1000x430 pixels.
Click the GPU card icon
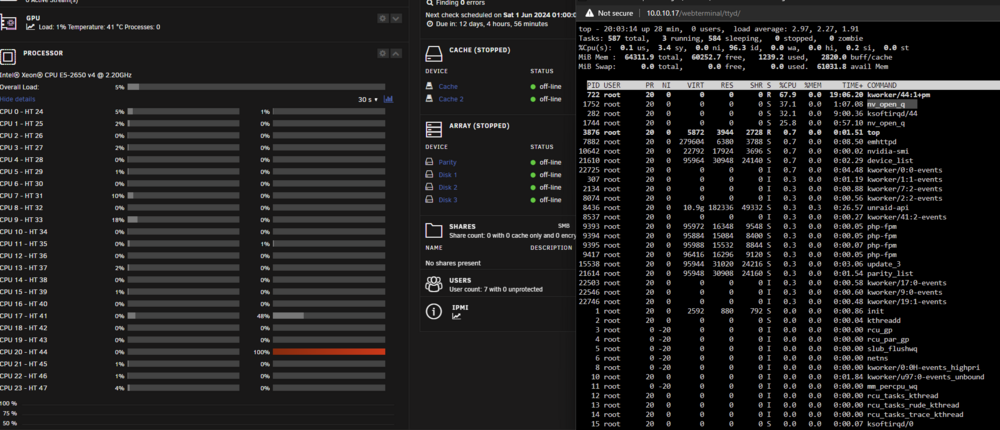click(8, 22)
